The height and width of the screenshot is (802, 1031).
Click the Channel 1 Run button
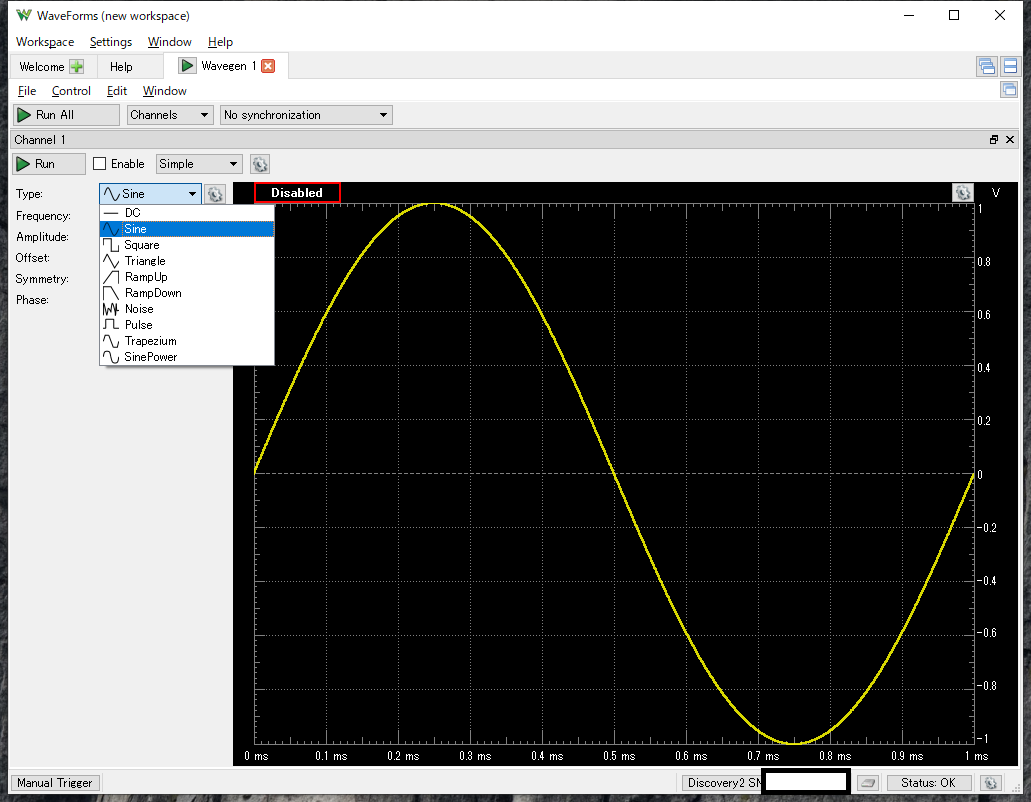[49, 164]
